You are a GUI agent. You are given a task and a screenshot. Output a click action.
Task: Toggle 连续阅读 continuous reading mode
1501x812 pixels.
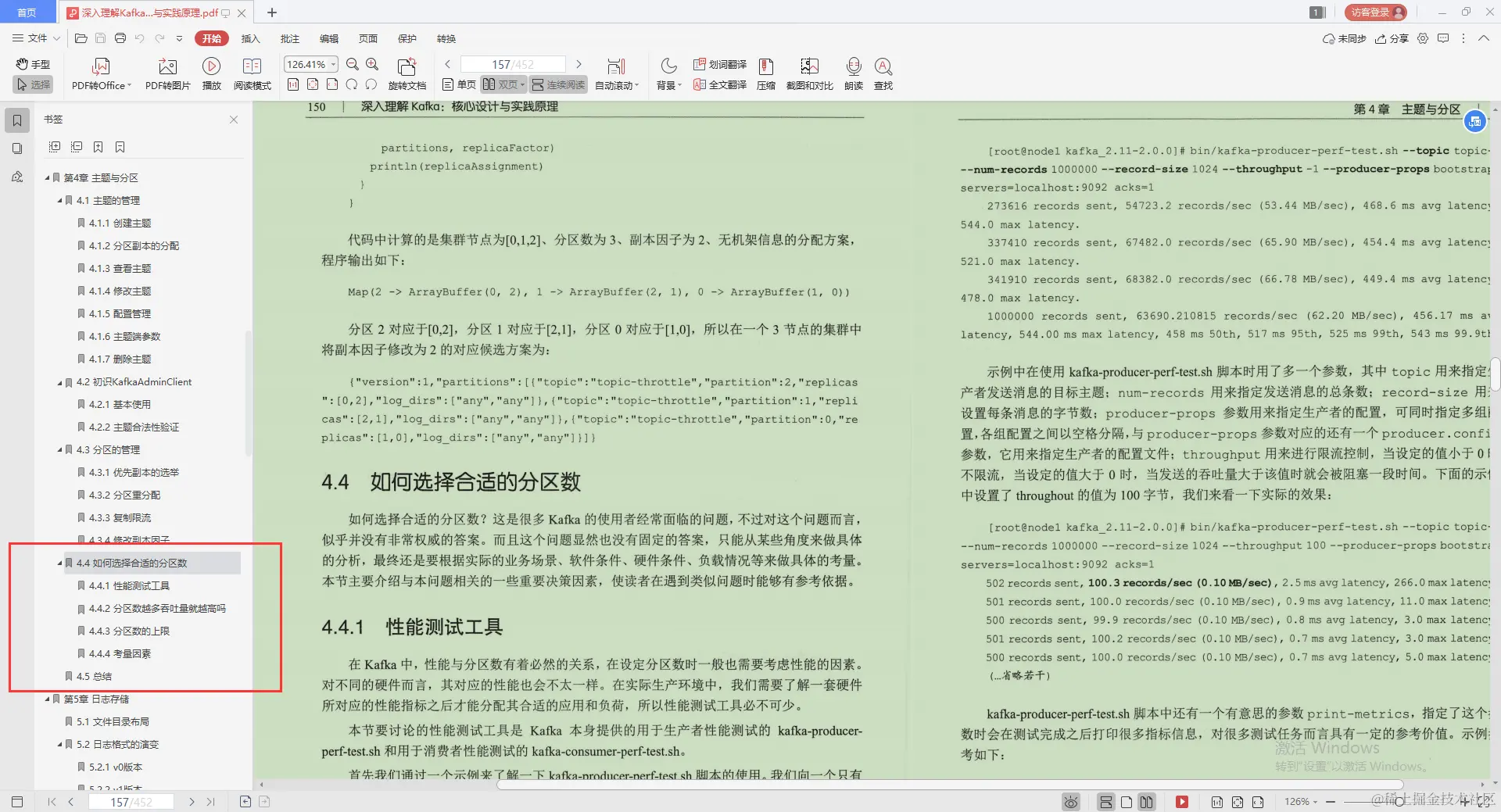pos(557,84)
